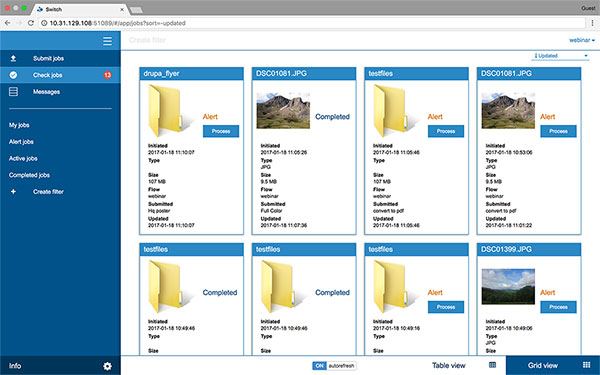Open a new browser tab
This screenshot has height=375, width=600.
pos(136,10)
